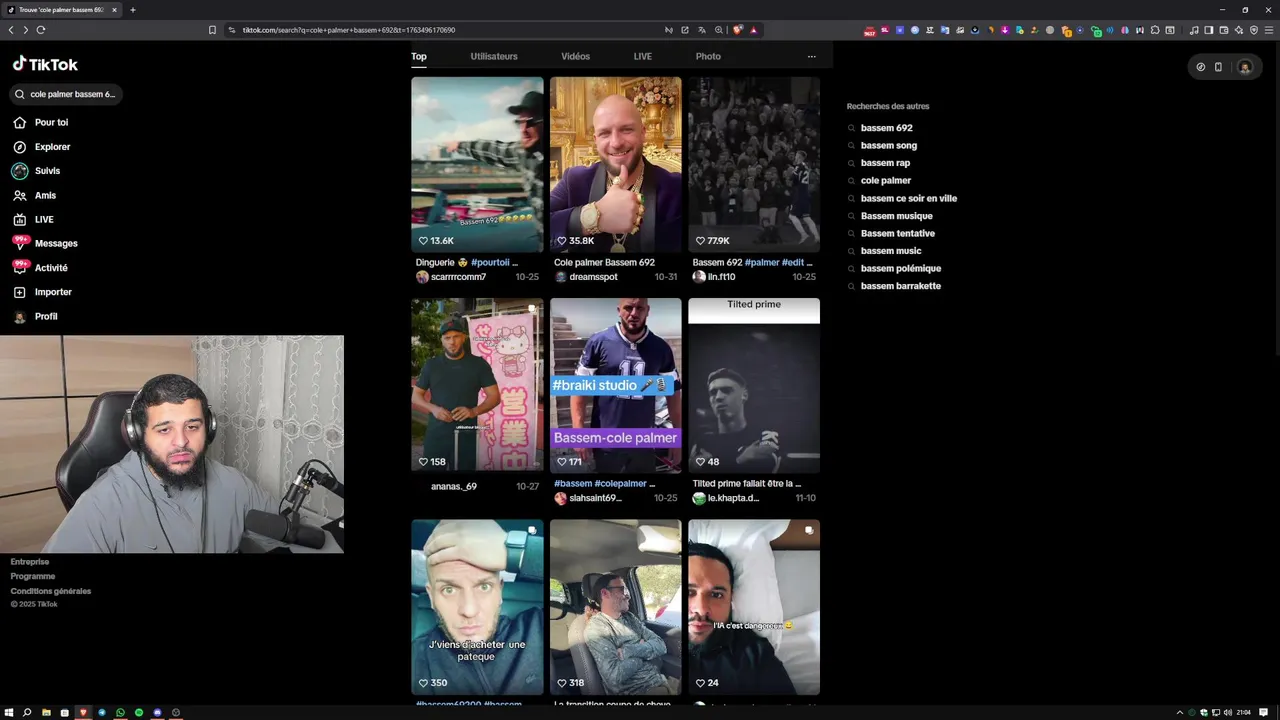Click the Brave Shields lion icon

738,30
